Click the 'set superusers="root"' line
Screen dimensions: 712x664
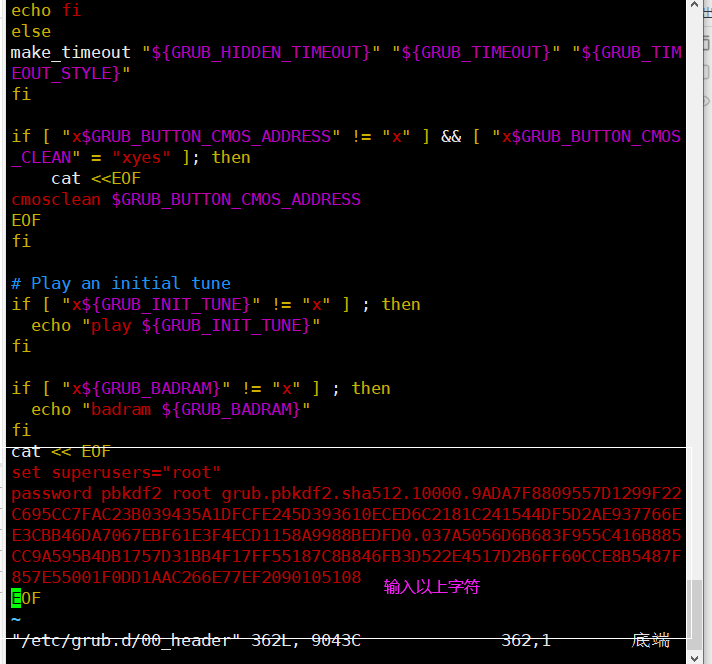(116, 472)
